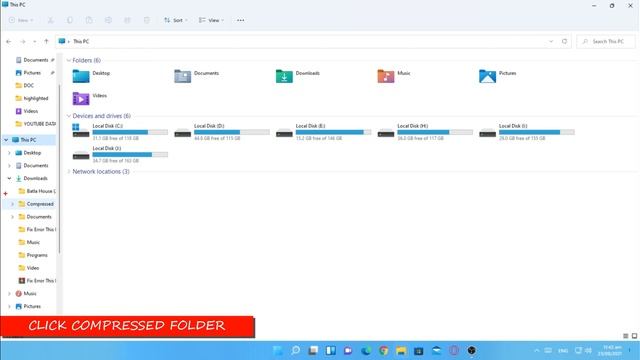
Task: Open File Explorer taskbar icon
Action: pyautogui.click(x=401, y=351)
